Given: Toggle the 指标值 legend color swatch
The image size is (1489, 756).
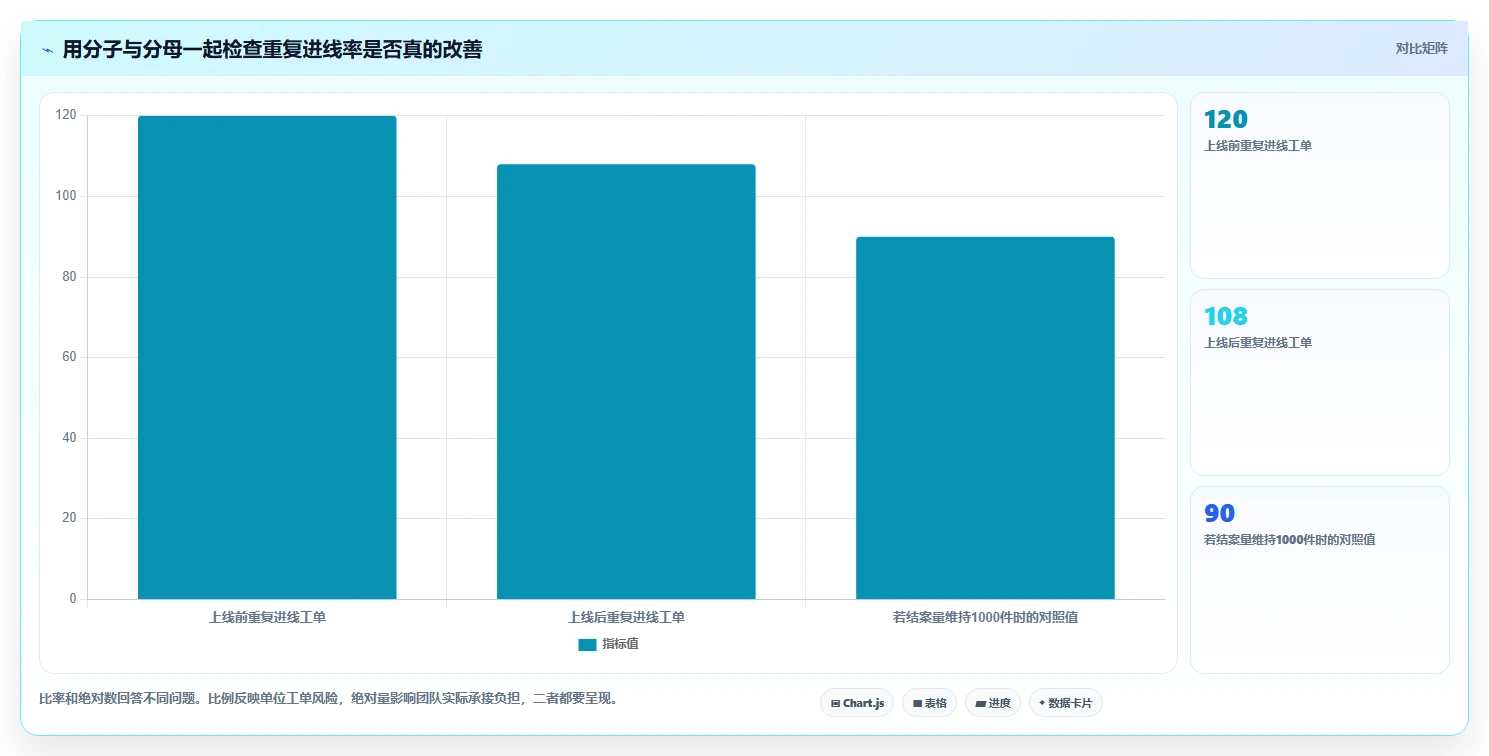Looking at the screenshot, I should click(587, 645).
